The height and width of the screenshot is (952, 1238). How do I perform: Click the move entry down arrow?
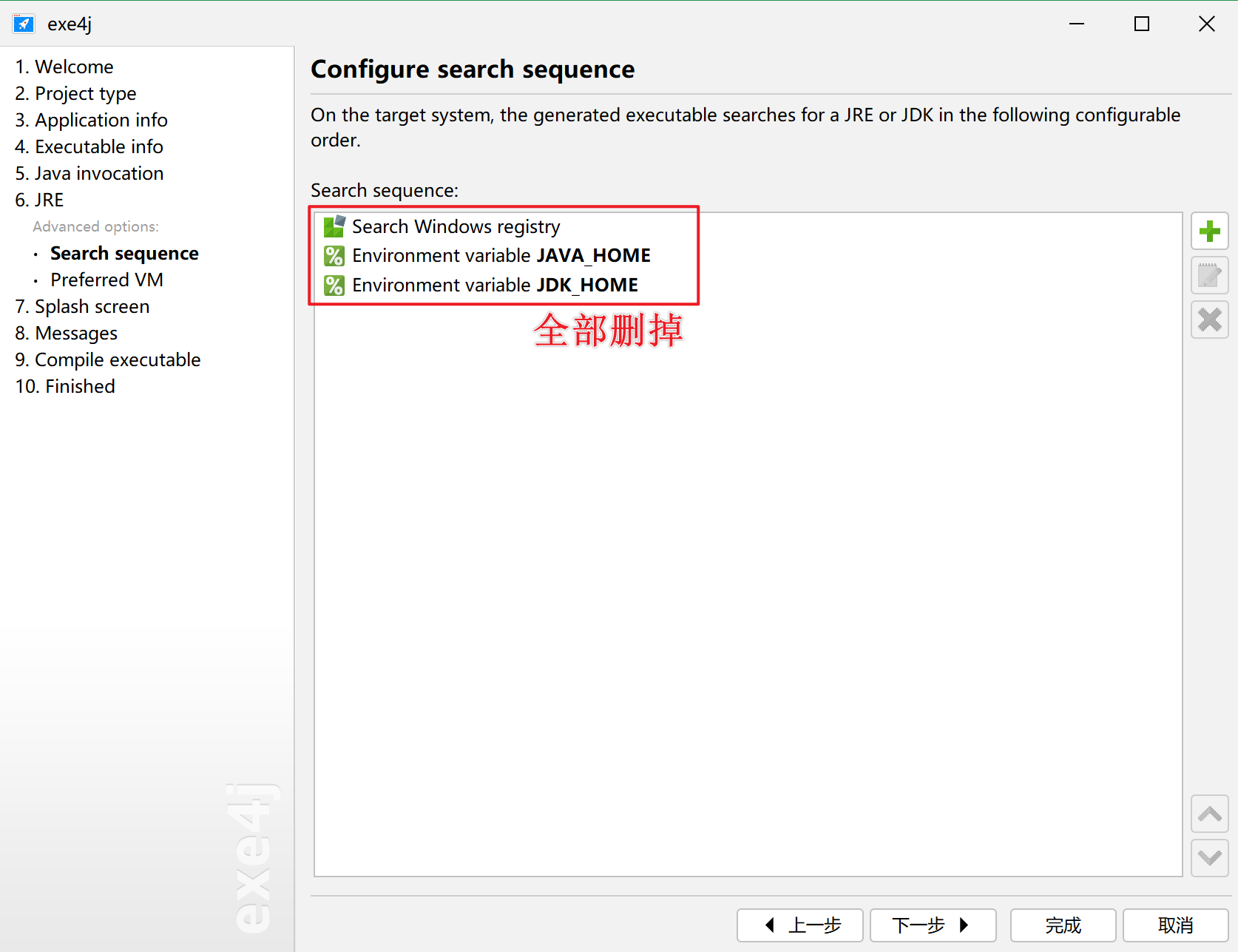coord(1209,858)
